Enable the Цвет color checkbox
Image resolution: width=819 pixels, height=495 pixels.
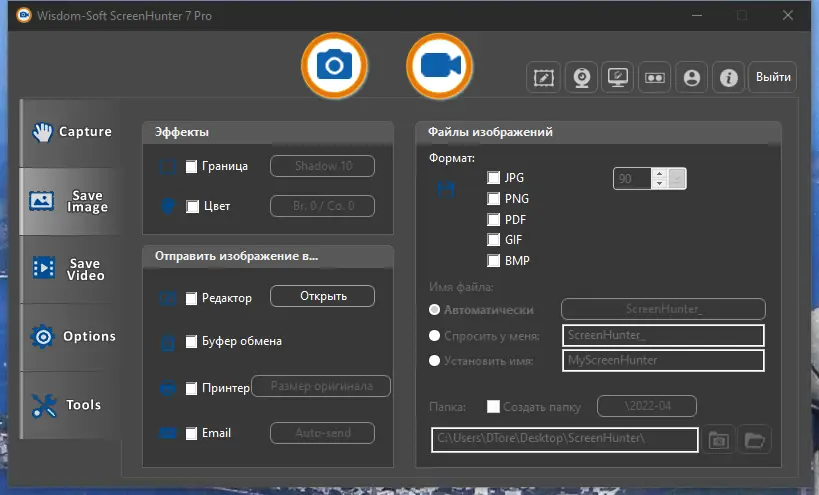coord(192,206)
